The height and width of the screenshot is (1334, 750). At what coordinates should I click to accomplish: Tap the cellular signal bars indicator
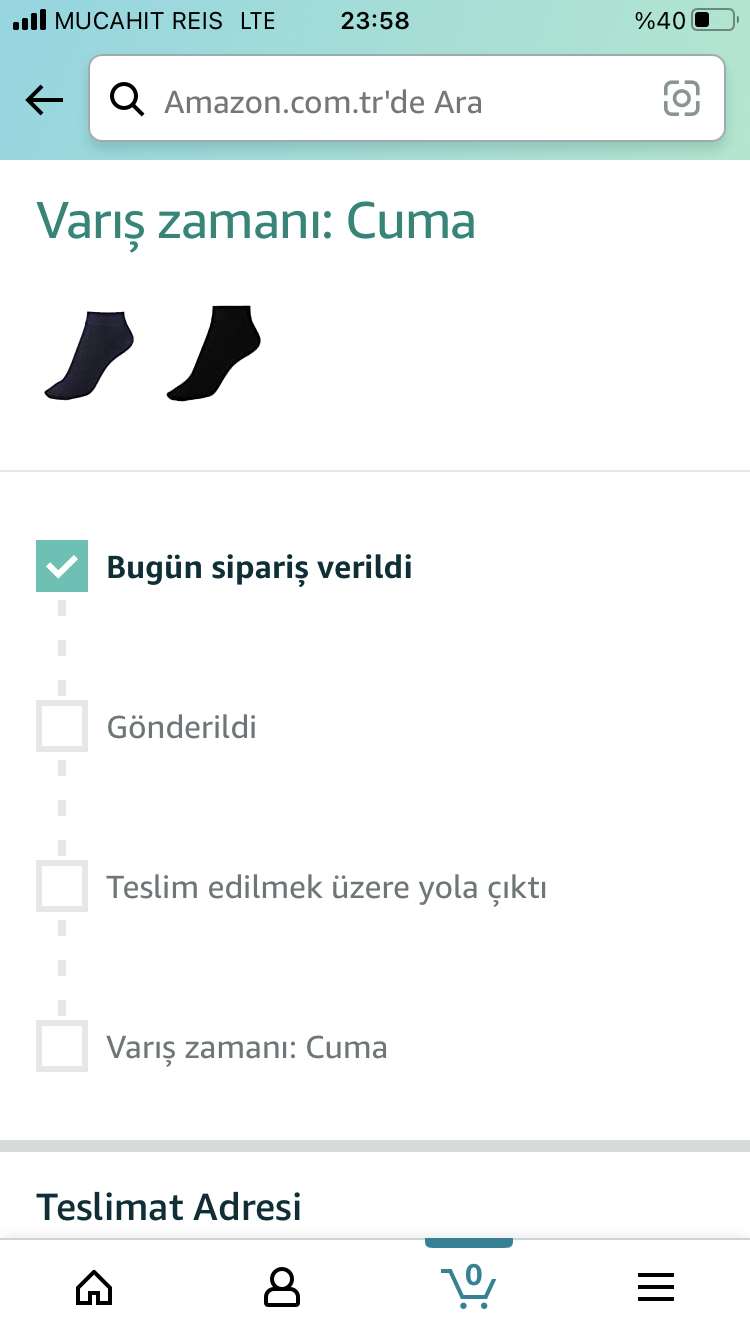[x=30, y=20]
